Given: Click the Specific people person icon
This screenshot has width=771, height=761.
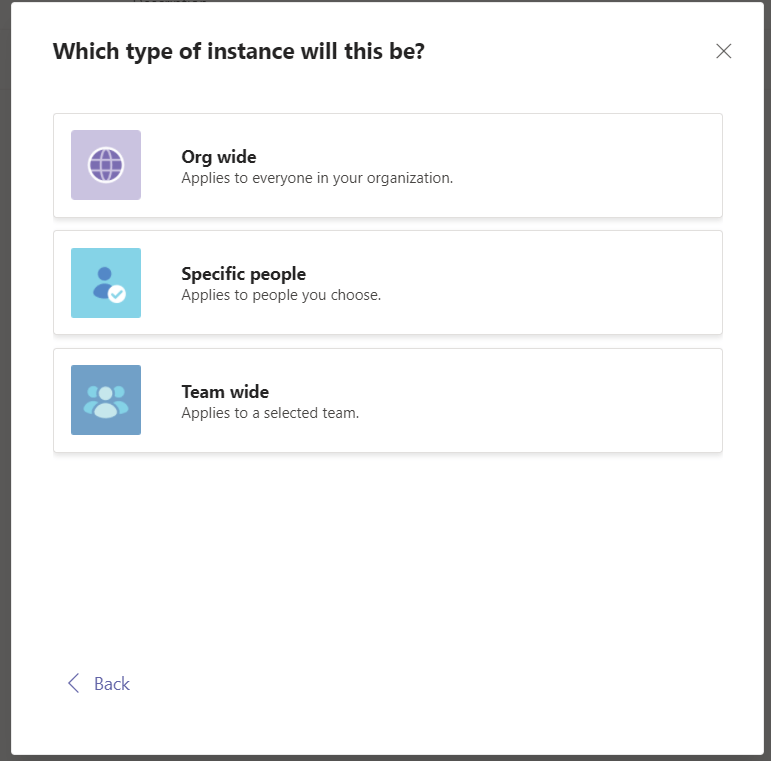Looking at the screenshot, I should click(x=104, y=281).
